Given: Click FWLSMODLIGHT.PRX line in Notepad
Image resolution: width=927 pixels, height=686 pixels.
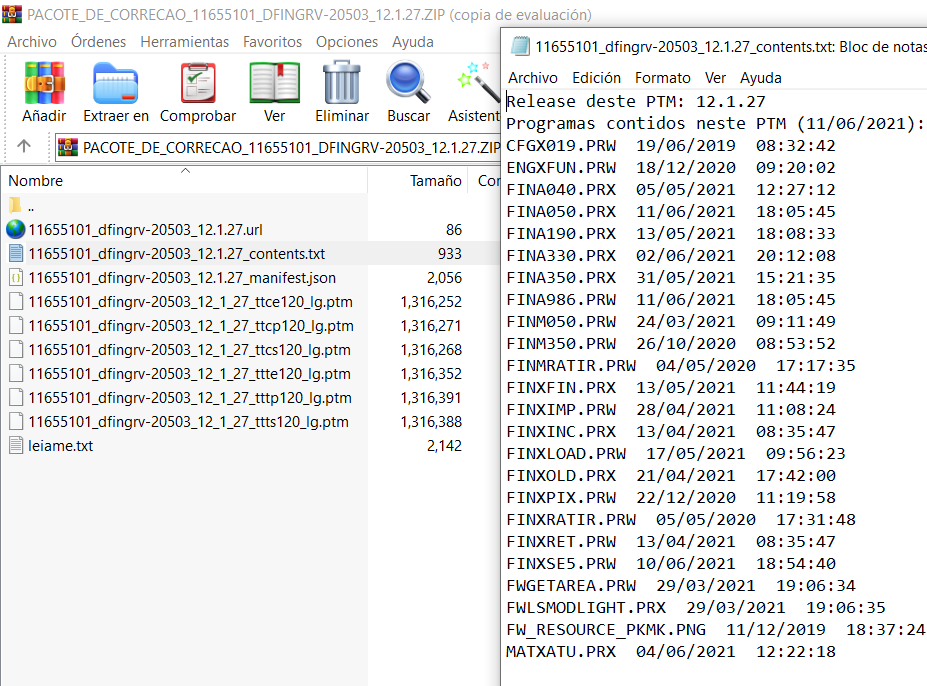Looking at the screenshot, I should coord(696,607).
